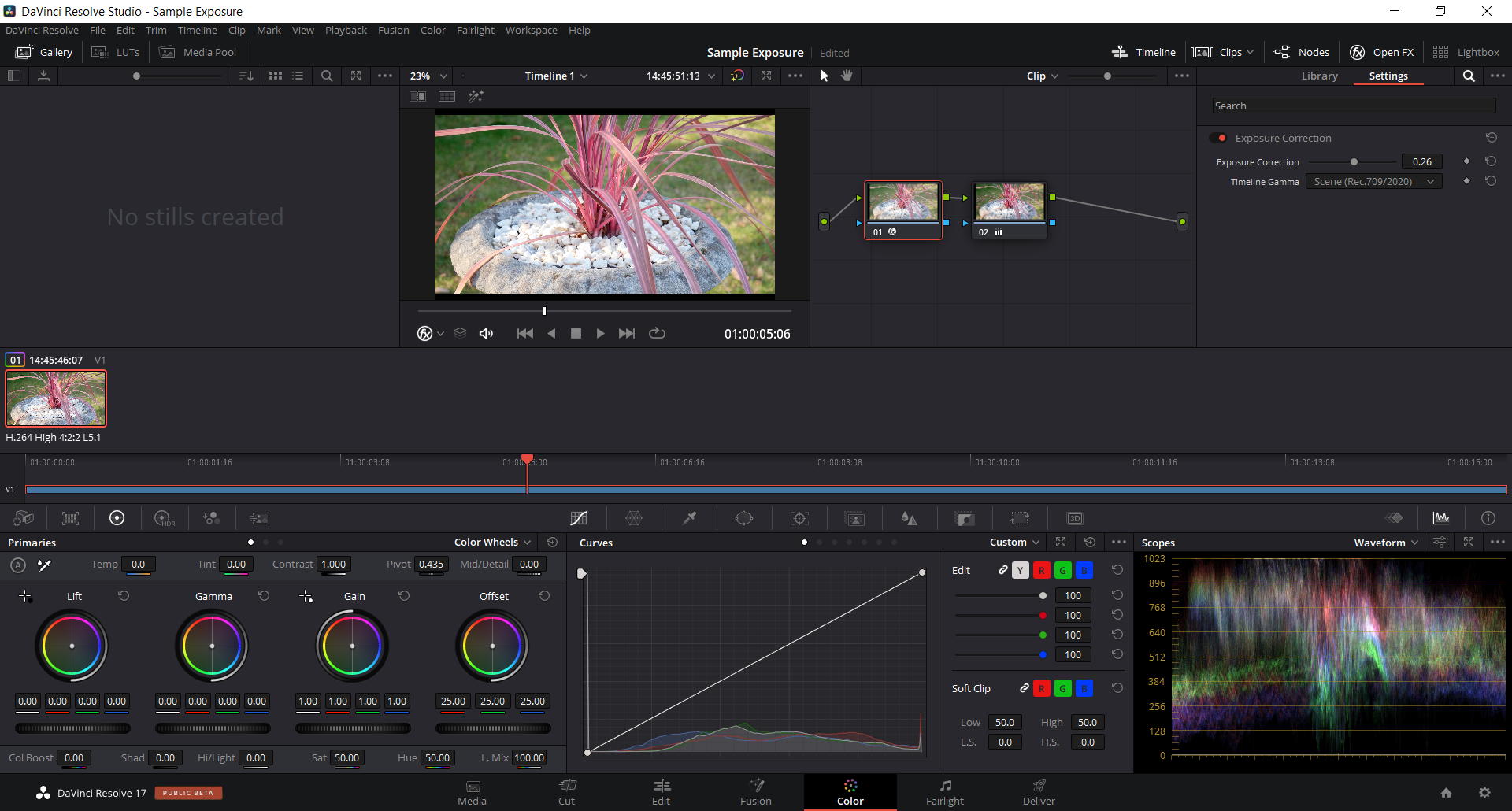The height and width of the screenshot is (811, 1512).
Task: Open the Workspace menu
Action: [x=531, y=30]
